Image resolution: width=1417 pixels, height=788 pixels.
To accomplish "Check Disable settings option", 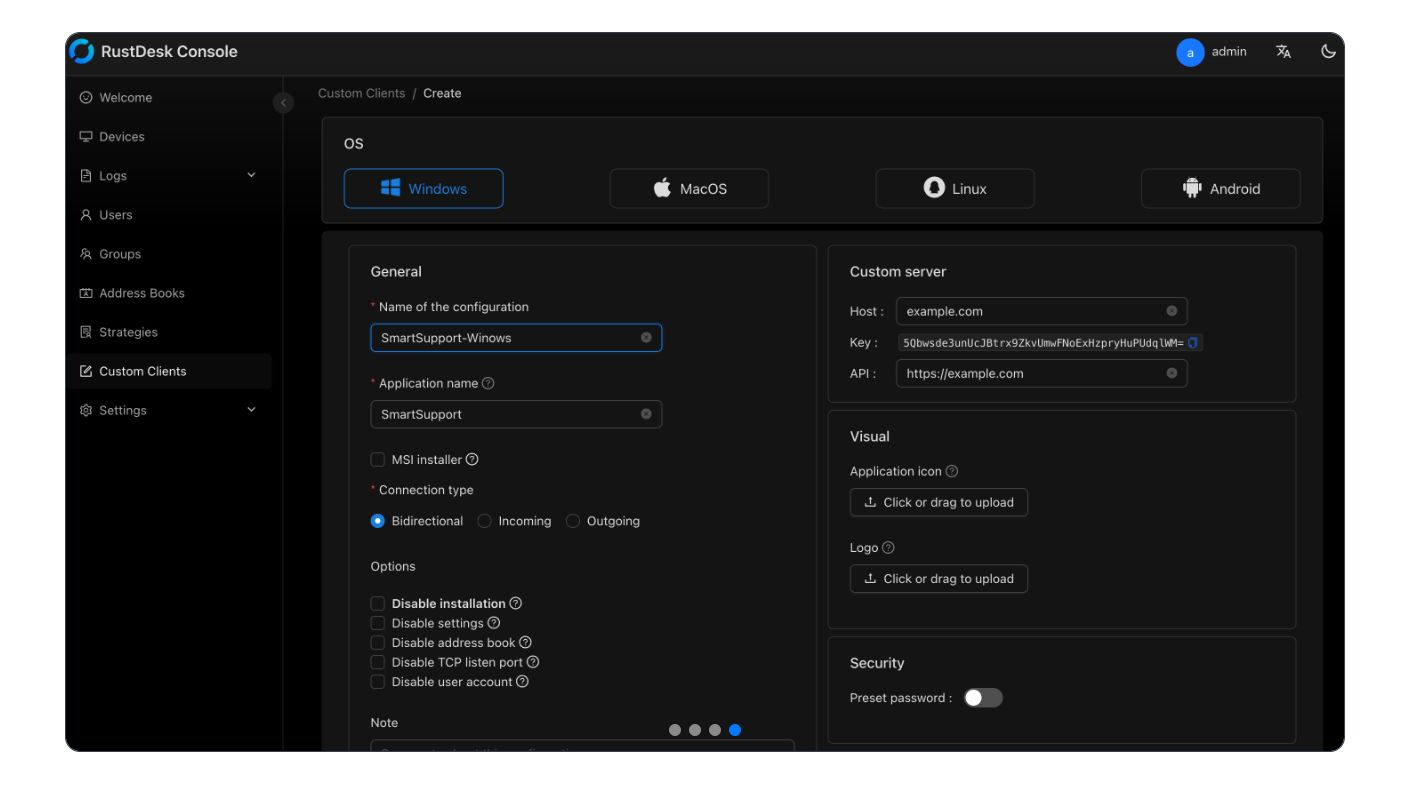I will point(378,623).
